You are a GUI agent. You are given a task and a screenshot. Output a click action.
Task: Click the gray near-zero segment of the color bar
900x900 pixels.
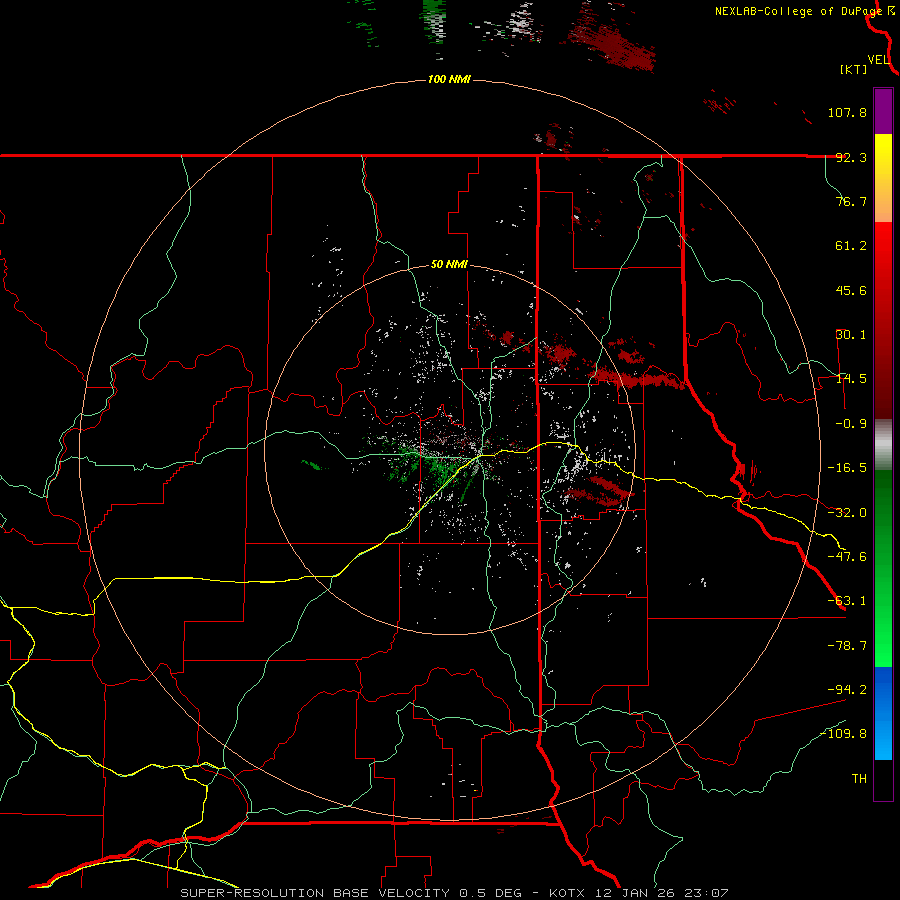[883, 445]
